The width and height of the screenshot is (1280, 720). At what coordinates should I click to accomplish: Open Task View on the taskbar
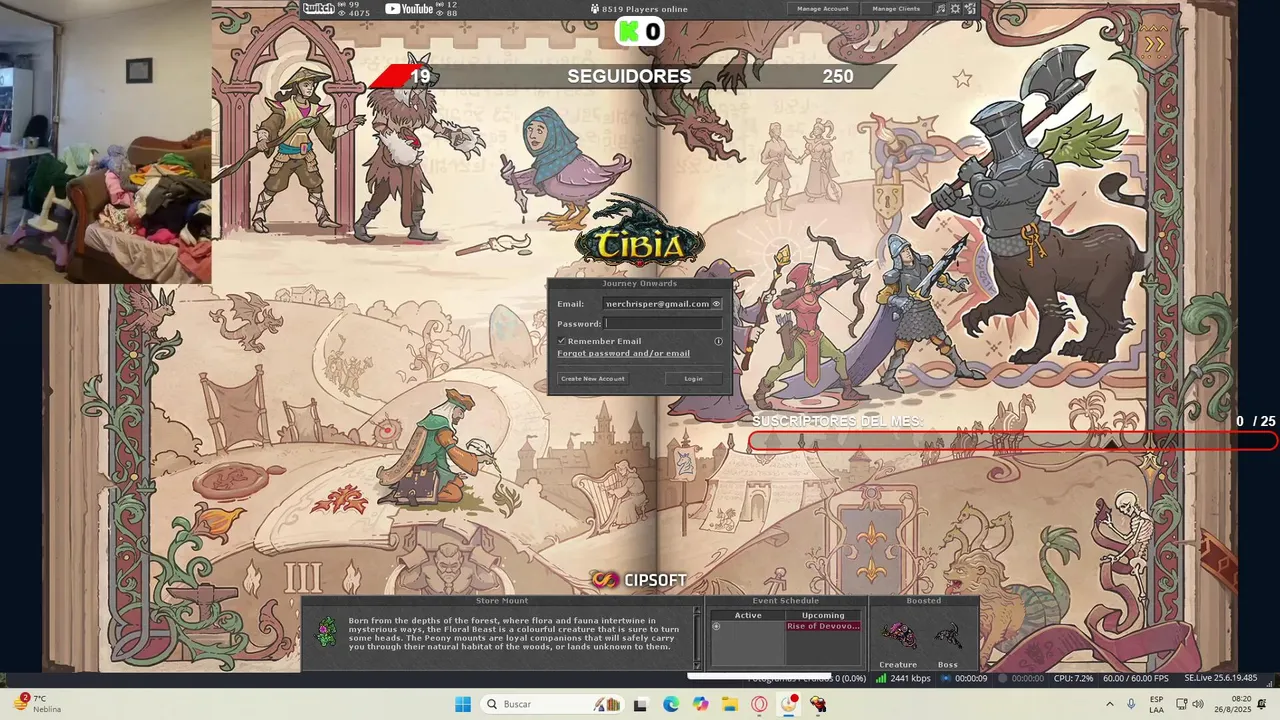tap(641, 704)
